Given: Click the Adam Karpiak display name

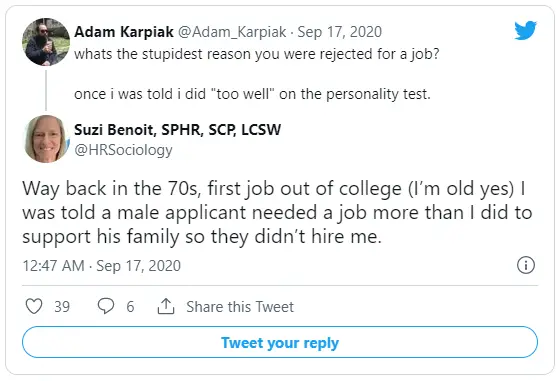Looking at the screenshot, I should tap(124, 32).
